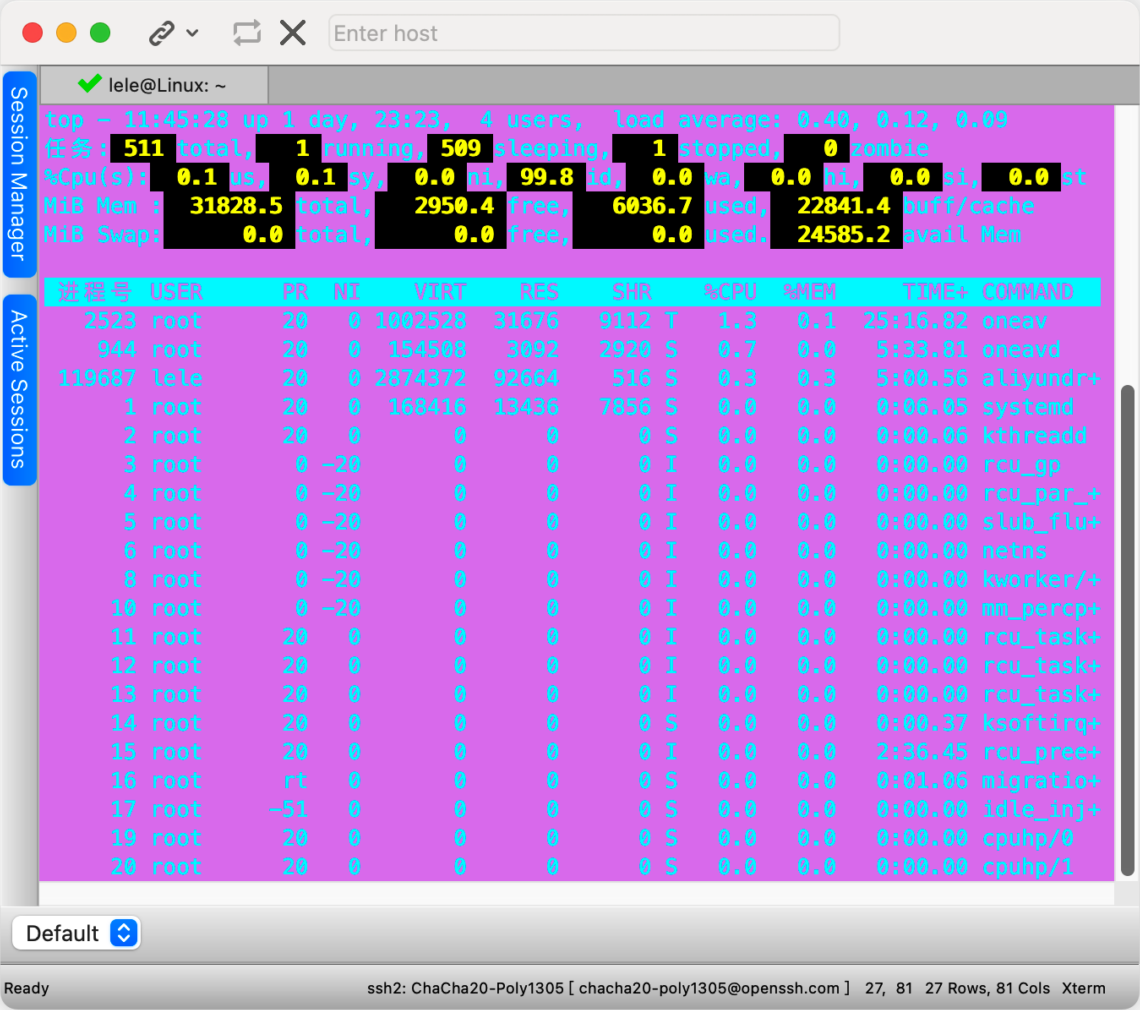1140x1010 pixels.
Task: Click the 22841.4 buff/cache value
Action: tap(843, 206)
